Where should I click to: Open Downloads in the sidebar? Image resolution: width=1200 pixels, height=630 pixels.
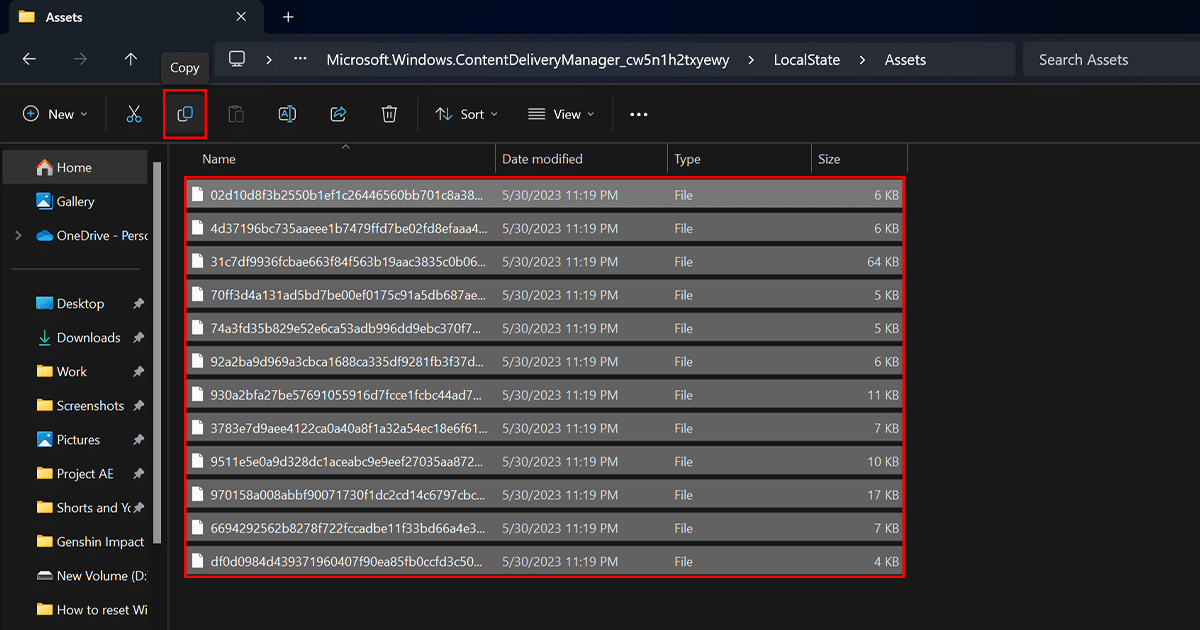pyautogui.click(x=88, y=338)
